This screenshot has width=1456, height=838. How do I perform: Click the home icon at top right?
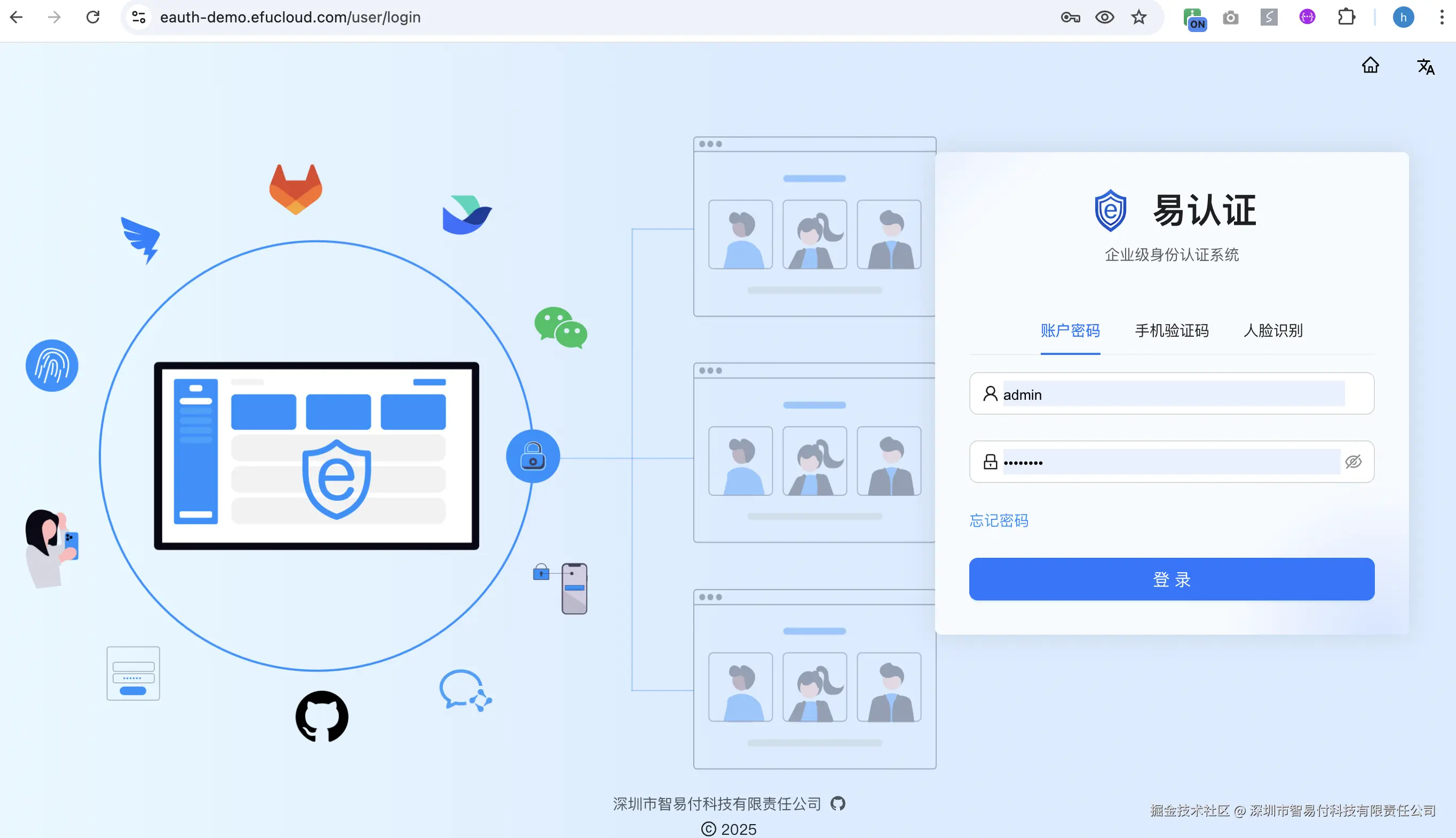(1370, 65)
